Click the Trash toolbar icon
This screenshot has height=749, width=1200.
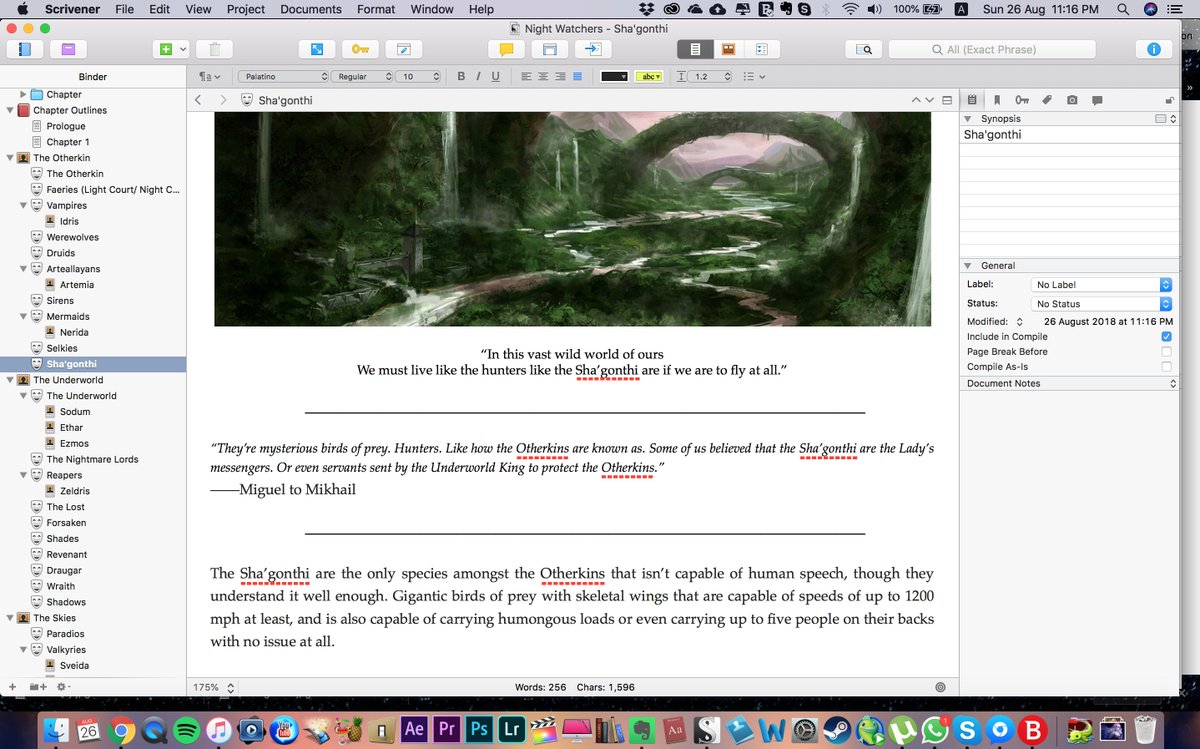[215, 49]
